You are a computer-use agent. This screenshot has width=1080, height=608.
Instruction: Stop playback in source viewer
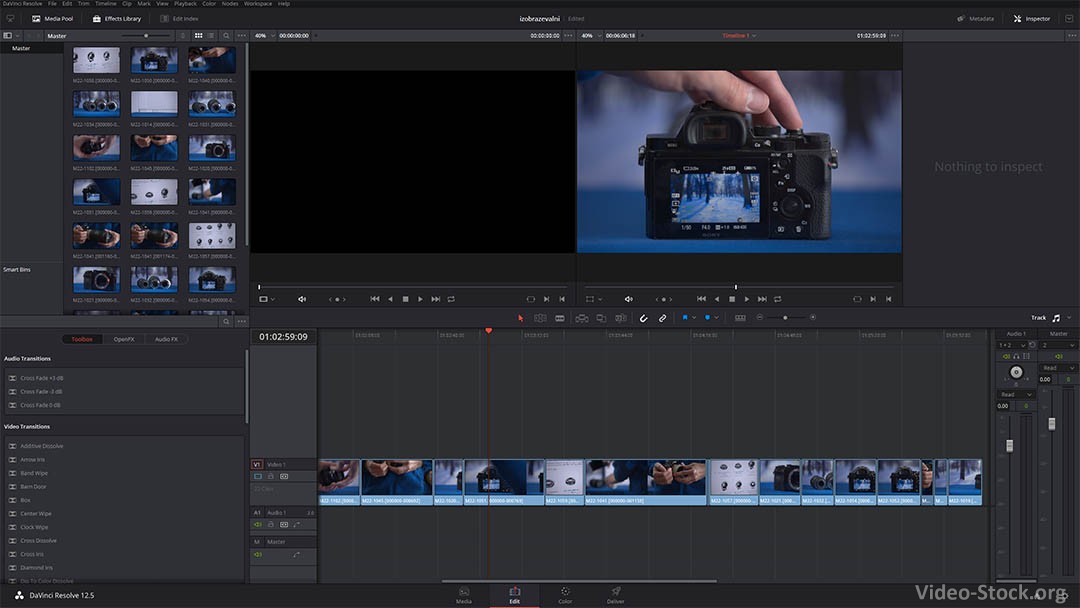click(406, 299)
